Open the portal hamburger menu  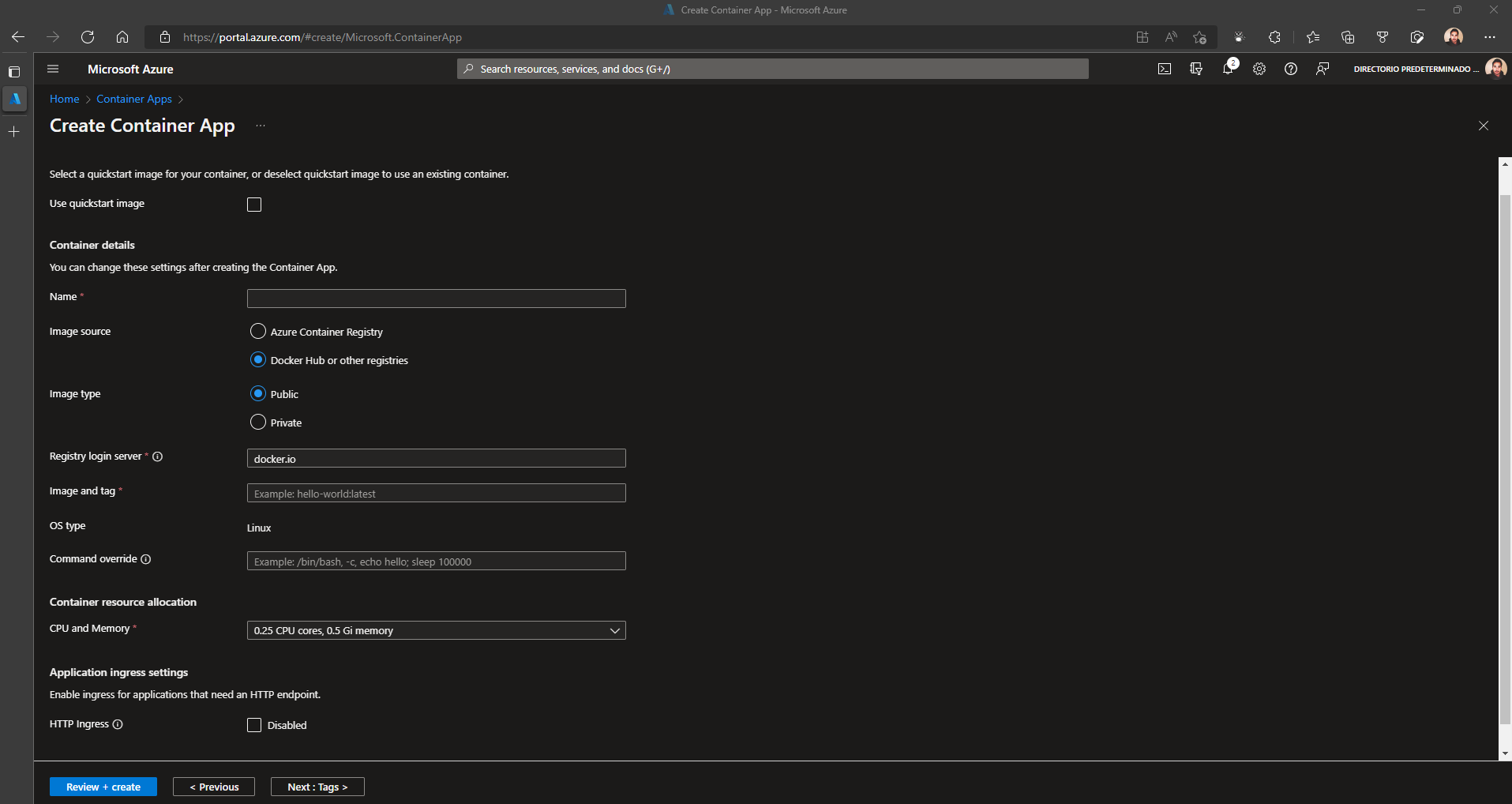52,69
